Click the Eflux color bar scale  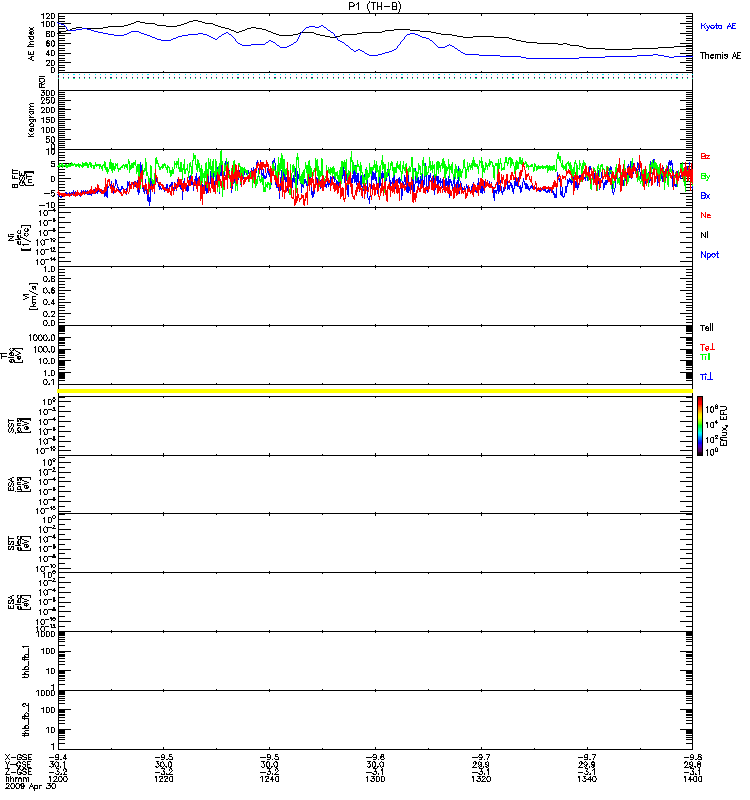[700, 426]
